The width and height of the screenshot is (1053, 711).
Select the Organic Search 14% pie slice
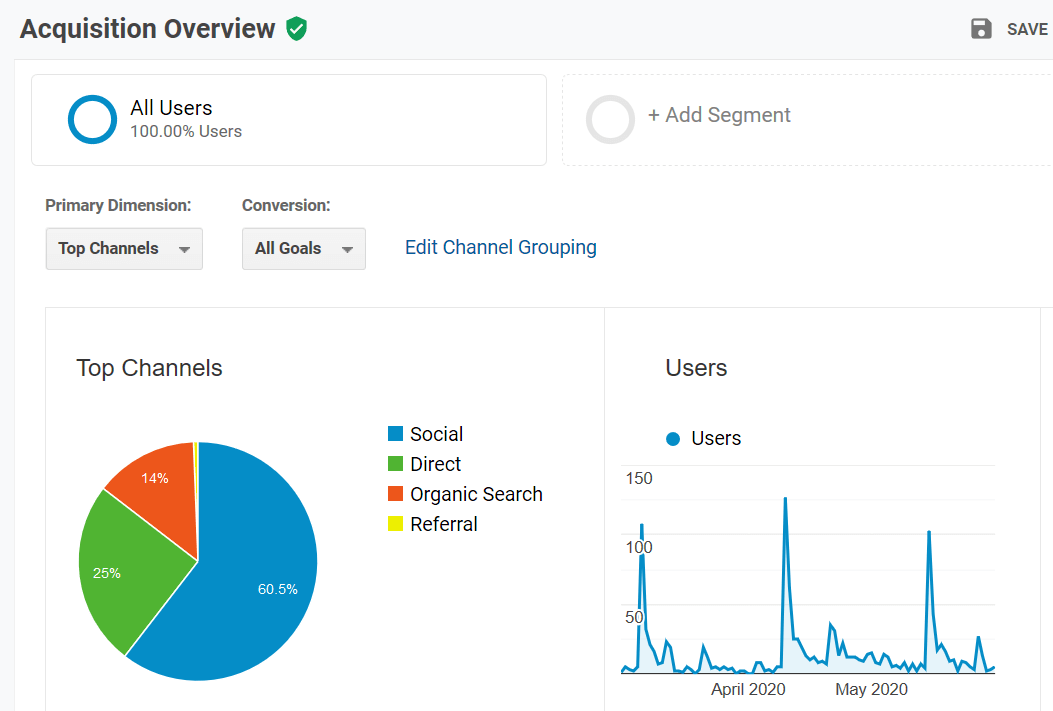point(155,478)
